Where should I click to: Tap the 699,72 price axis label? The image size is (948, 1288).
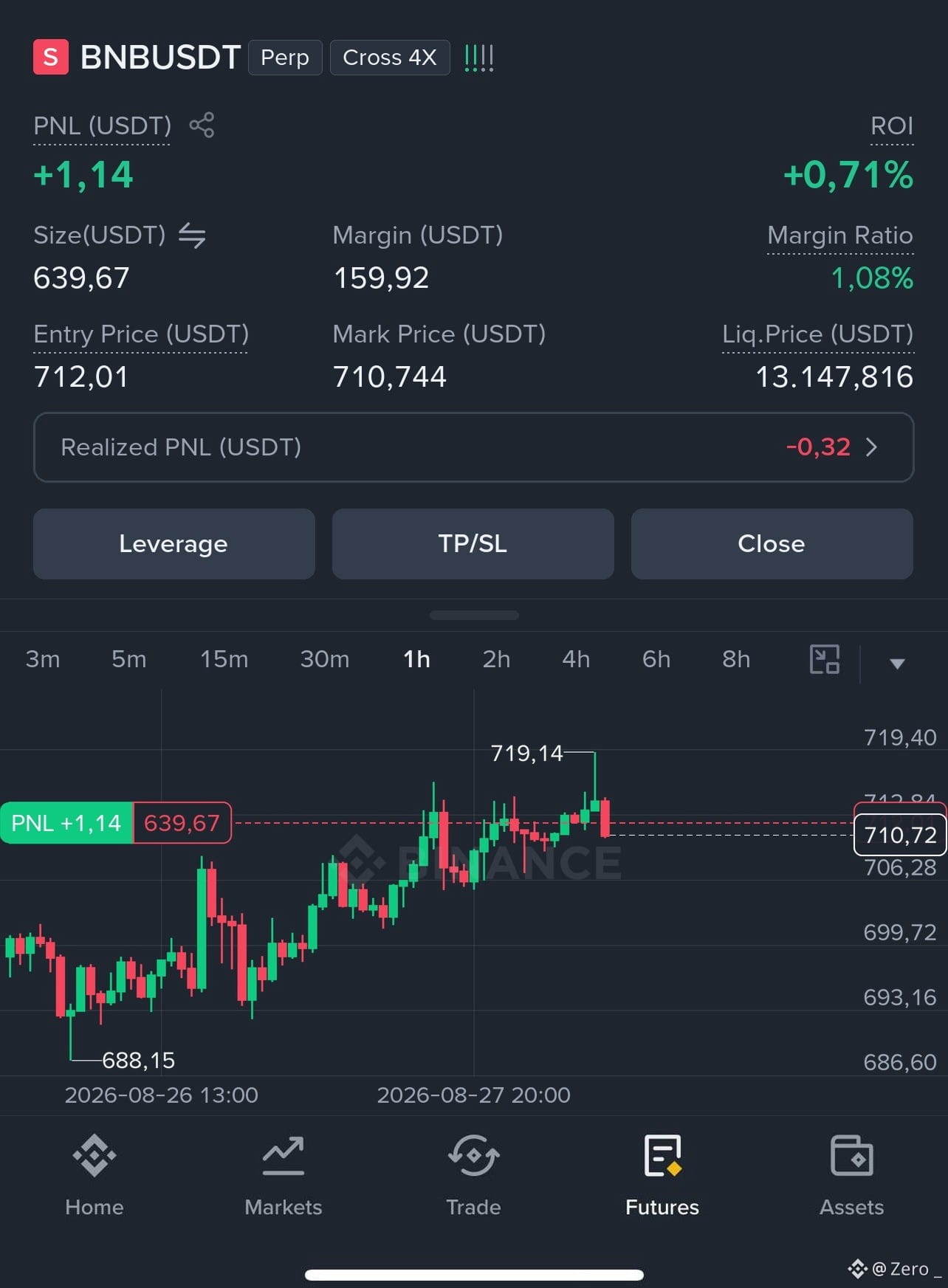click(x=900, y=932)
